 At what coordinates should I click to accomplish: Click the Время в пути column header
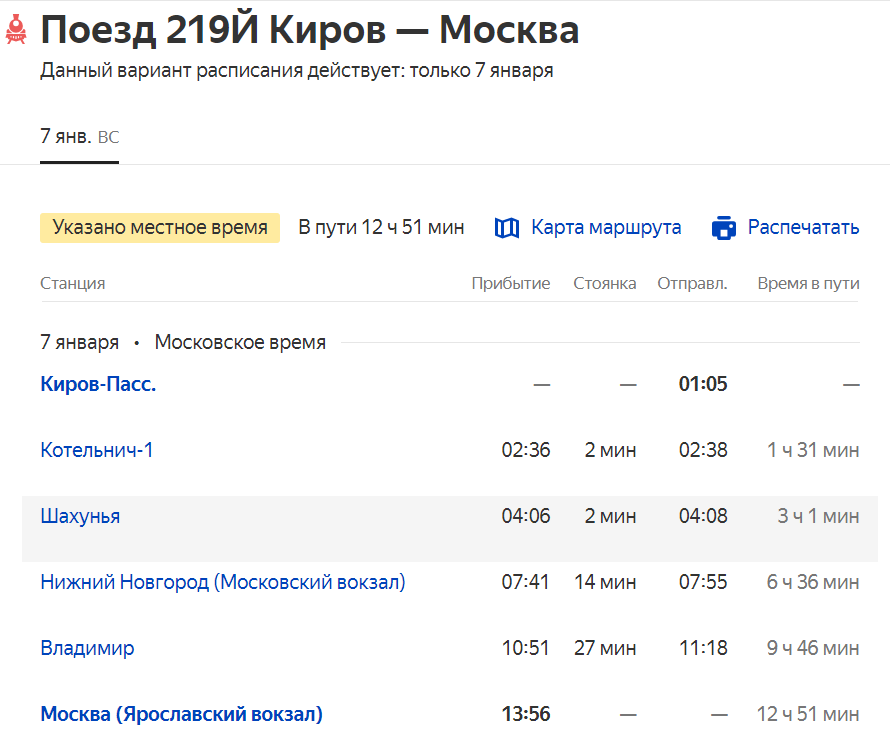[808, 283]
